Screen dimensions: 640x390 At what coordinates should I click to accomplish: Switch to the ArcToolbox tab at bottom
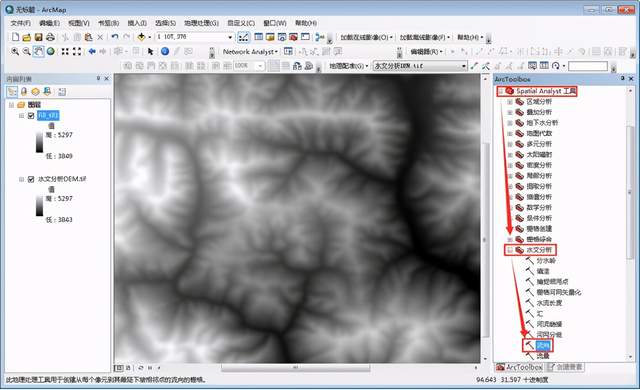pos(520,367)
